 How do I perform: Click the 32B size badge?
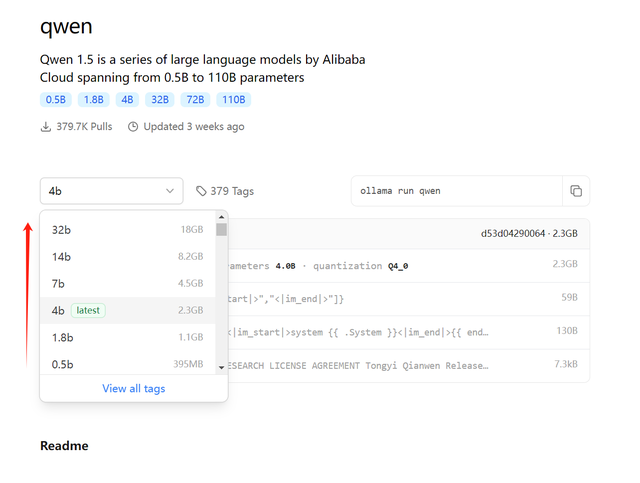(x=160, y=100)
